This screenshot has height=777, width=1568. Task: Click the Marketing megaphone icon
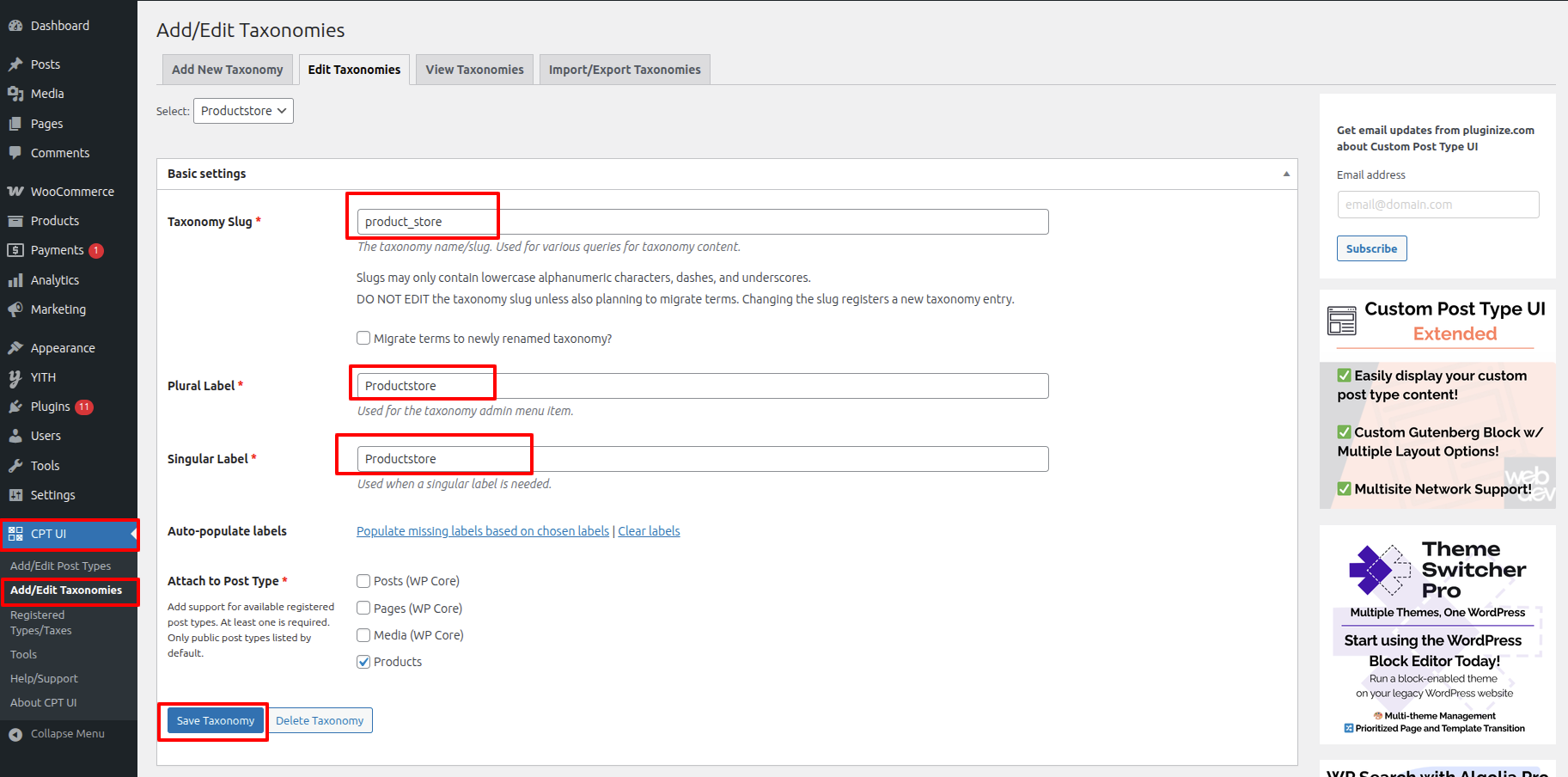pos(15,309)
